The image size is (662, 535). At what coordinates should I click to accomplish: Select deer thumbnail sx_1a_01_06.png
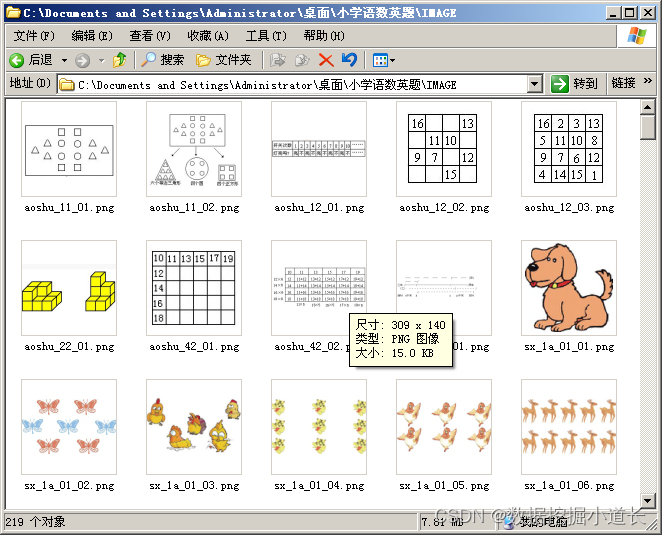coord(569,427)
